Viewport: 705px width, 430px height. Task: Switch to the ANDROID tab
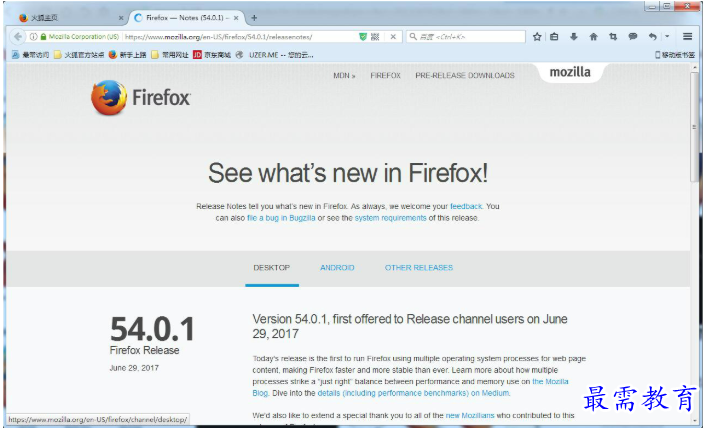pos(337,268)
